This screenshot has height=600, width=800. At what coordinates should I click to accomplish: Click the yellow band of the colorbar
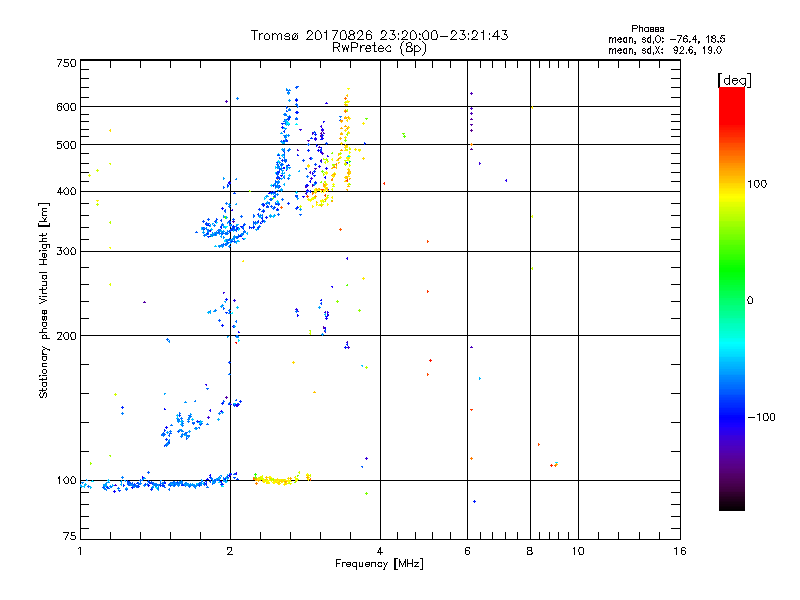731,190
